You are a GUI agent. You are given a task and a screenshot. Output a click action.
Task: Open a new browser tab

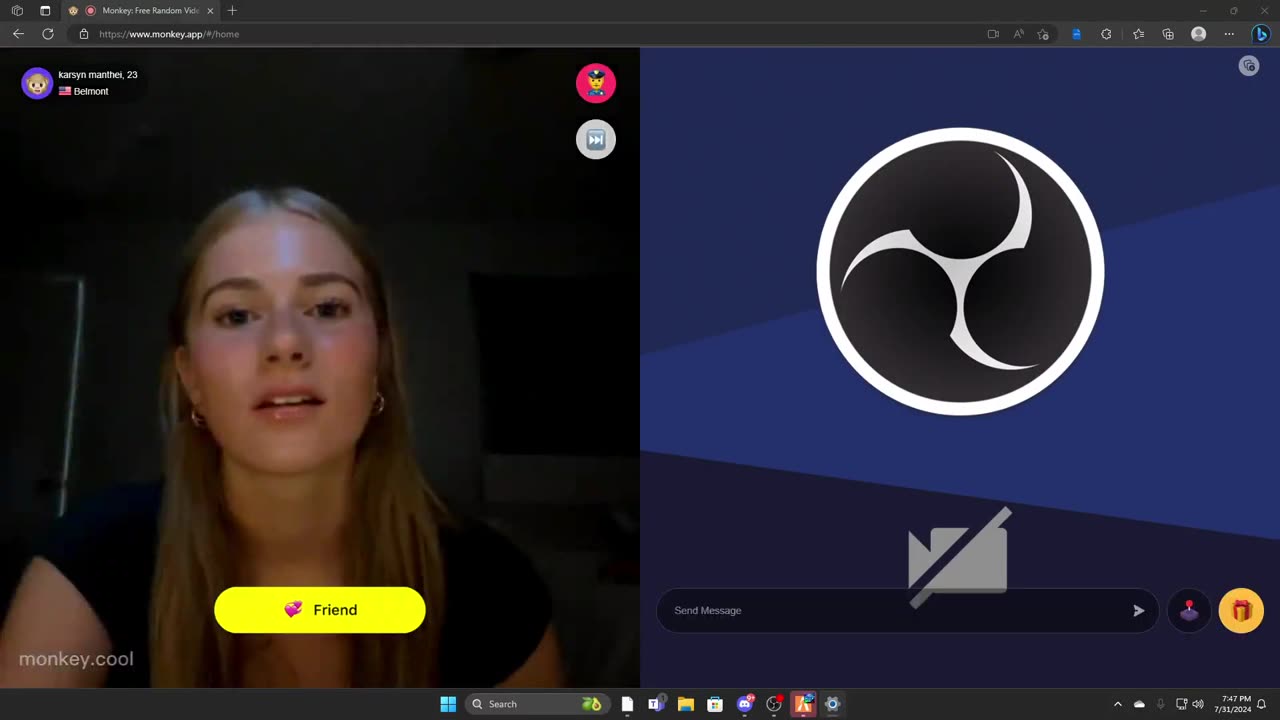pos(232,10)
